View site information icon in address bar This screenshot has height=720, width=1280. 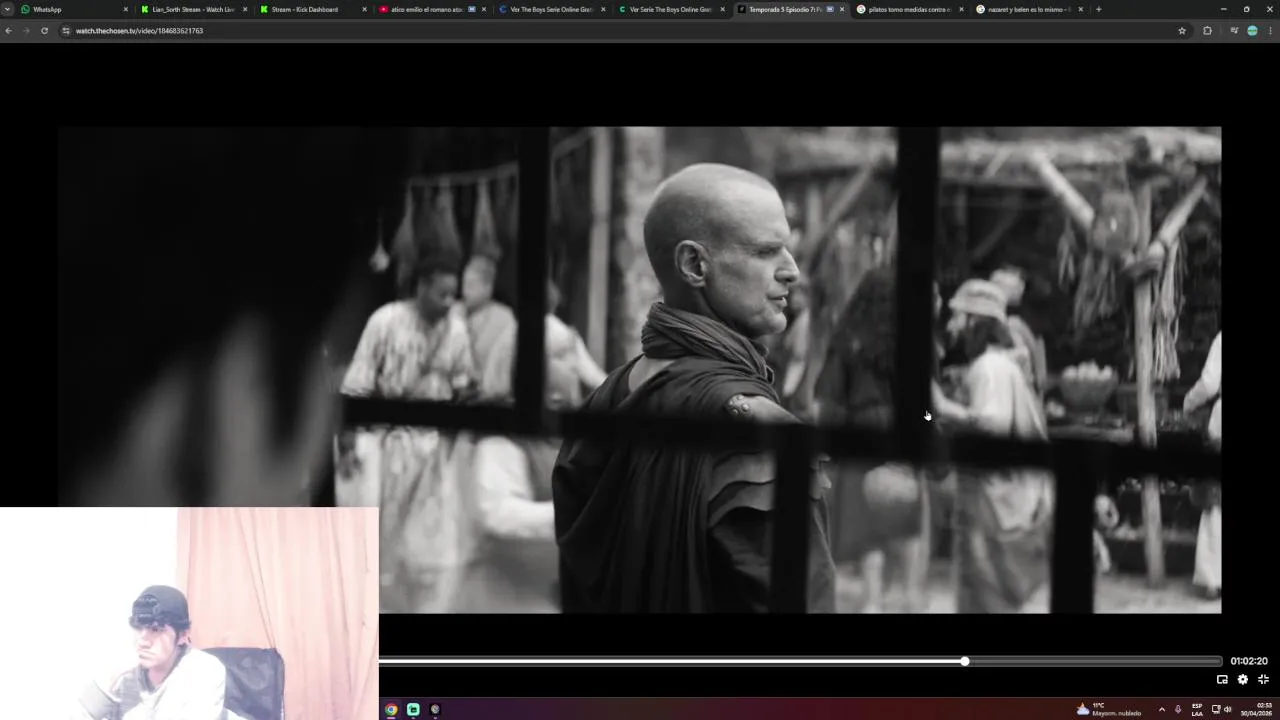[x=66, y=31]
